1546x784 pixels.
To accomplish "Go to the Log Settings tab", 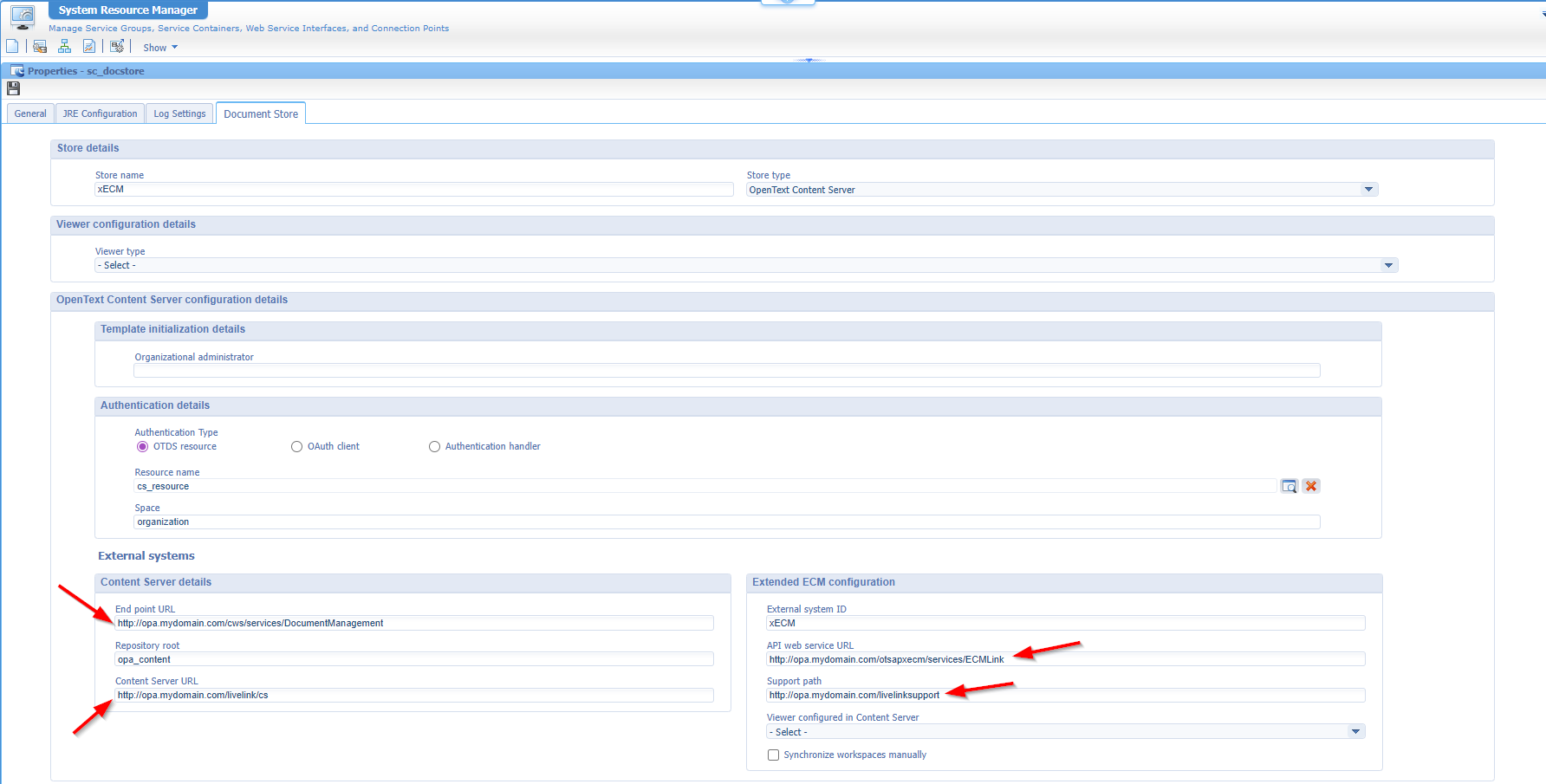I will click(x=179, y=113).
